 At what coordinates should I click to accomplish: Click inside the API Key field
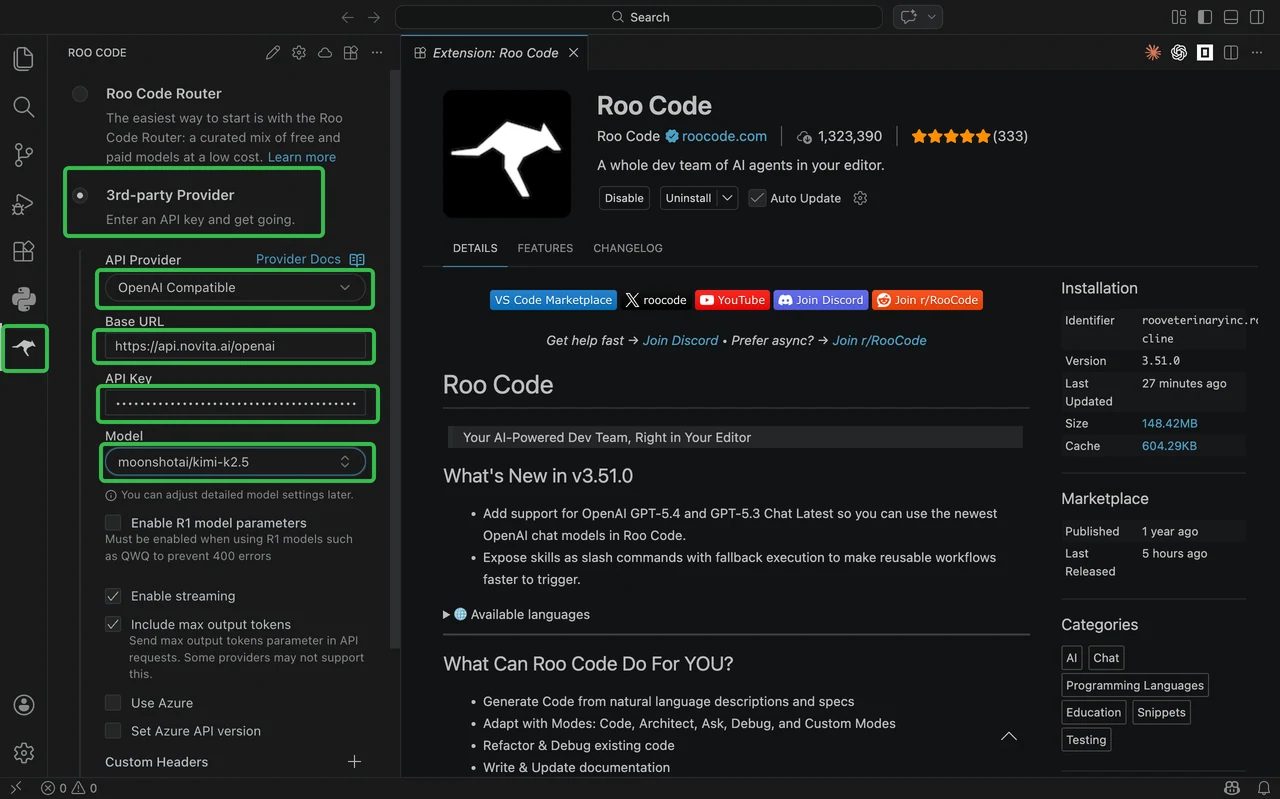point(235,404)
